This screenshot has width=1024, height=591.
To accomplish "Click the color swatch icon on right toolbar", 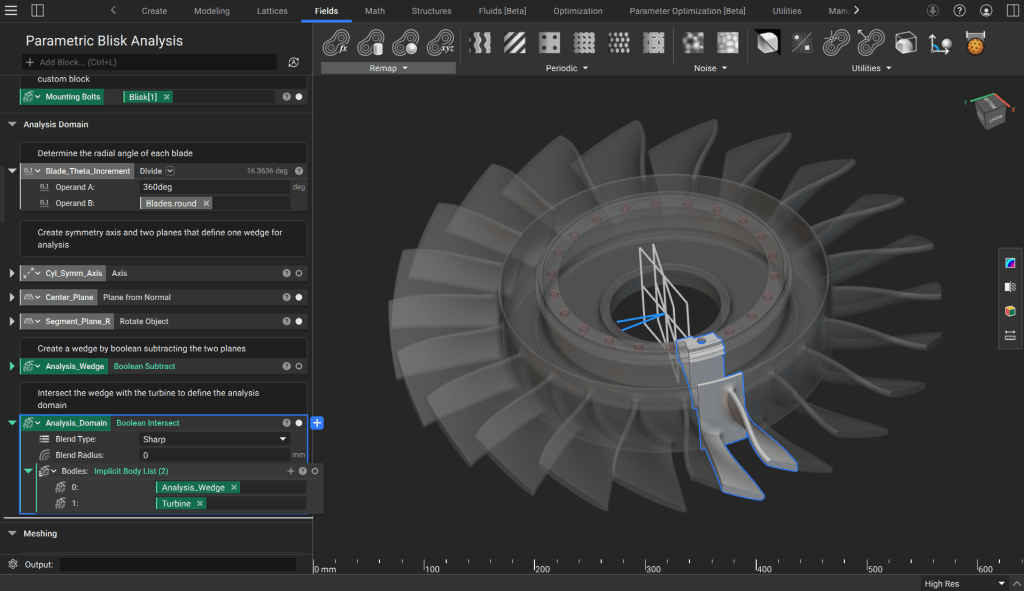I will [1009, 263].
